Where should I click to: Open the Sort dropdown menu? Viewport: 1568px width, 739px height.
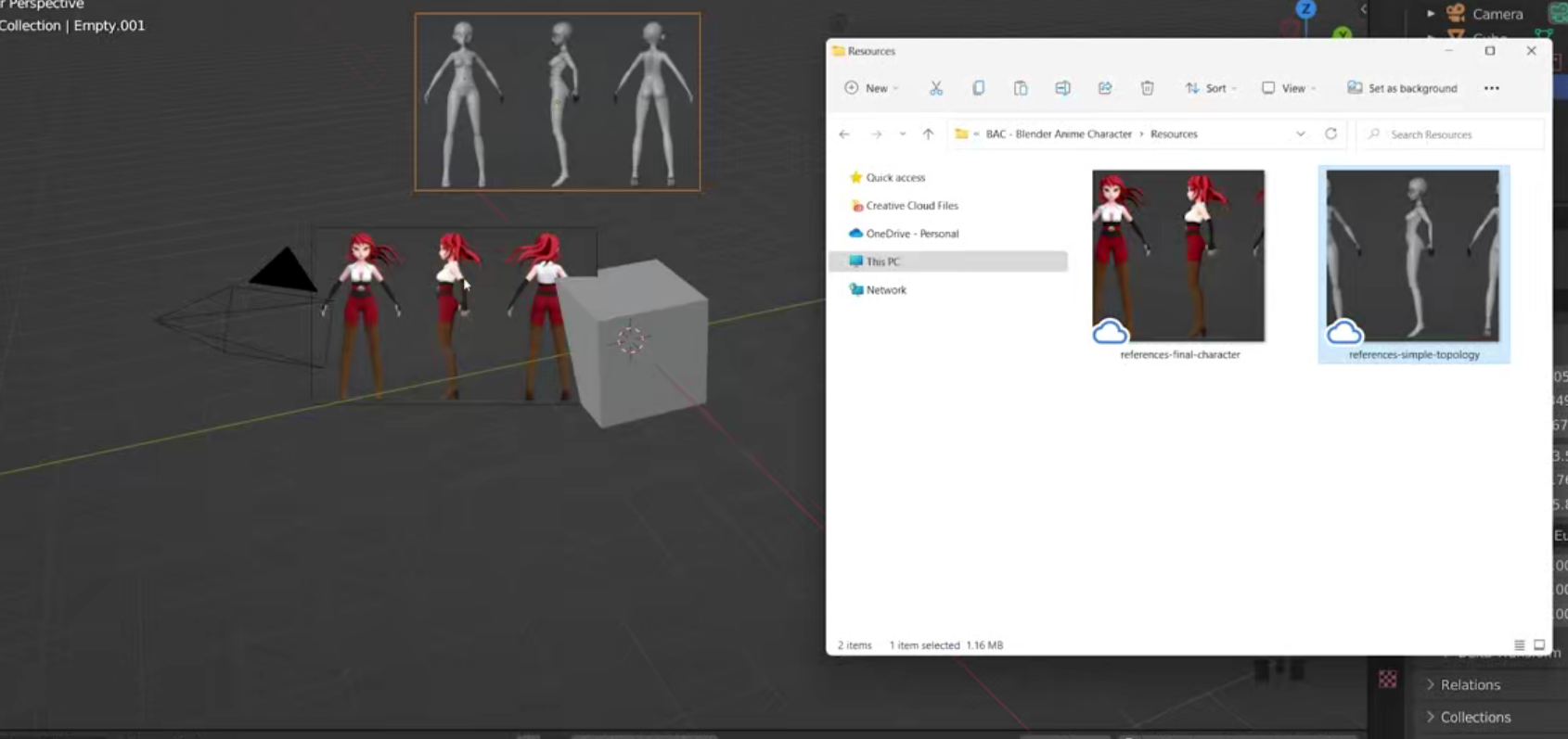(1211, 88)
